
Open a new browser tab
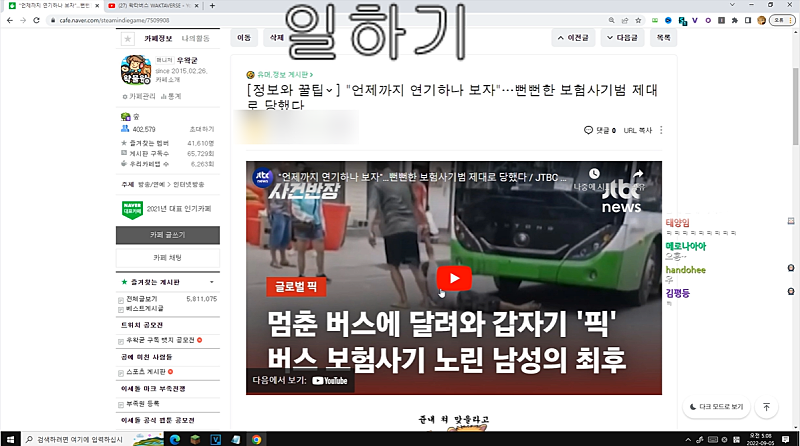[x=212, y=6]
